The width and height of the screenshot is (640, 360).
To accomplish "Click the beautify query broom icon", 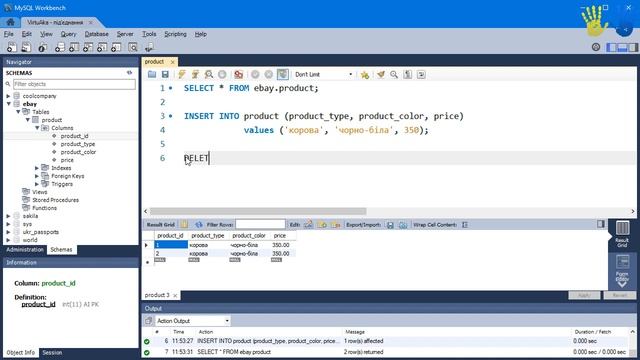I will (x=380, y=74).
